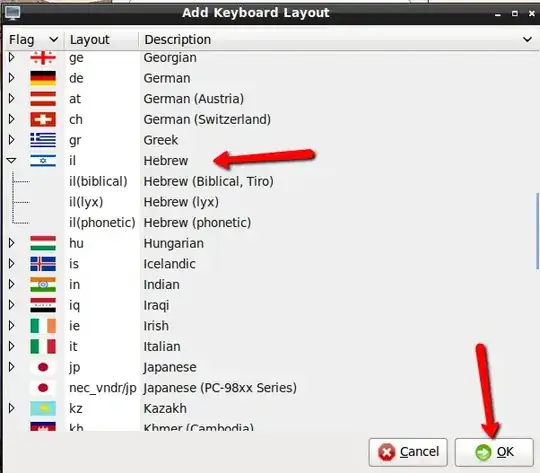Select the Hungarian description text
This screenshot has height=473, width=540.
(x=174, y=244)
